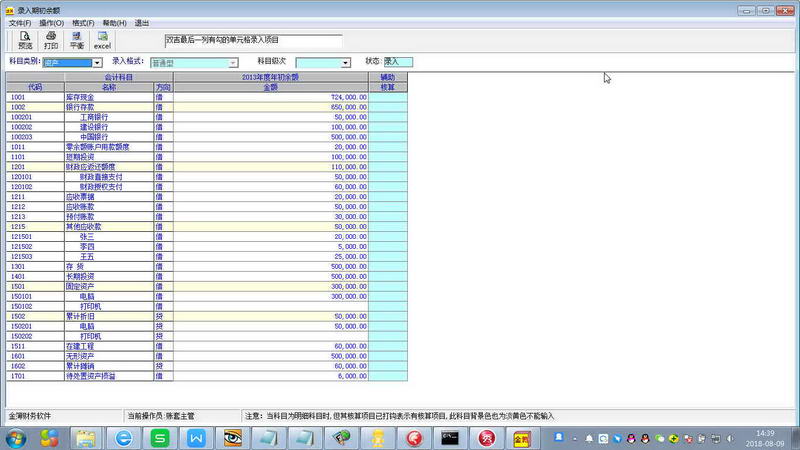Open the file explorer folder taskbar icon
This screenshot has width=800, height=450.
pos(86,438)
